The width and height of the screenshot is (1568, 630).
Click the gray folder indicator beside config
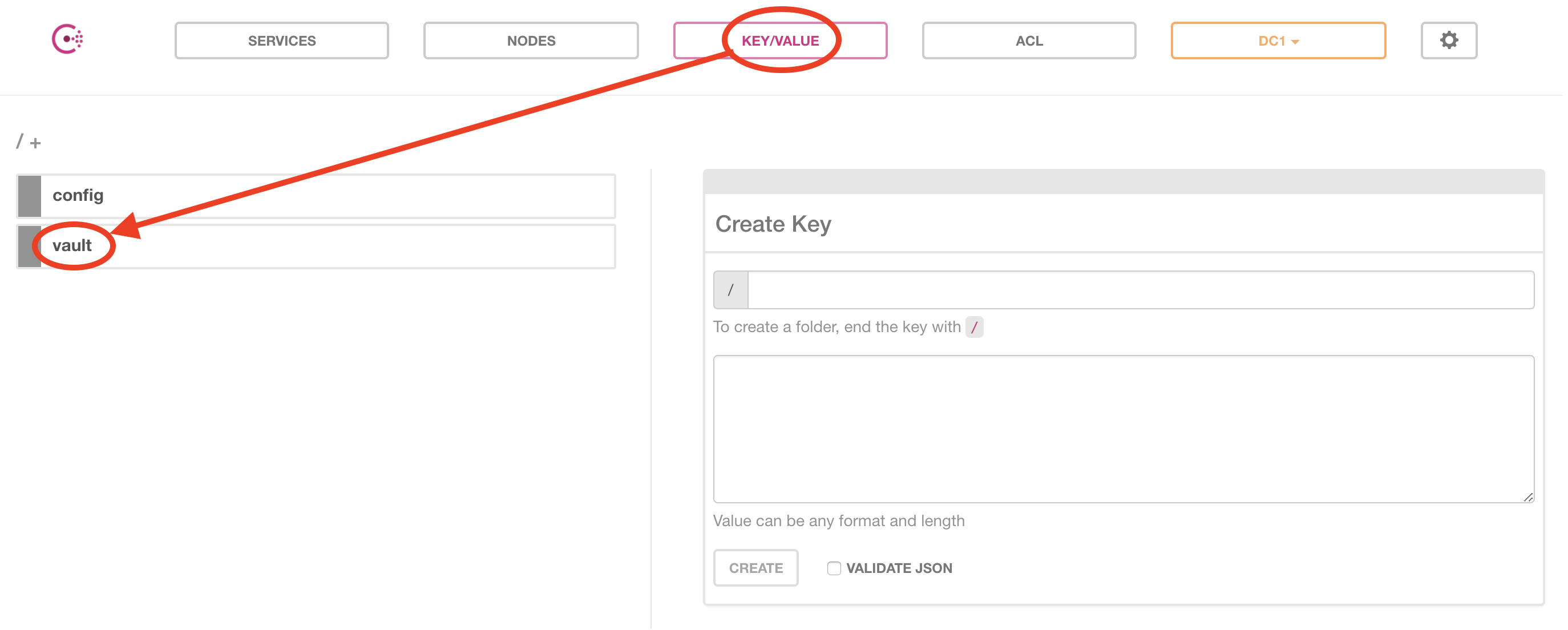pyautogui.click(x=29, y=195)
